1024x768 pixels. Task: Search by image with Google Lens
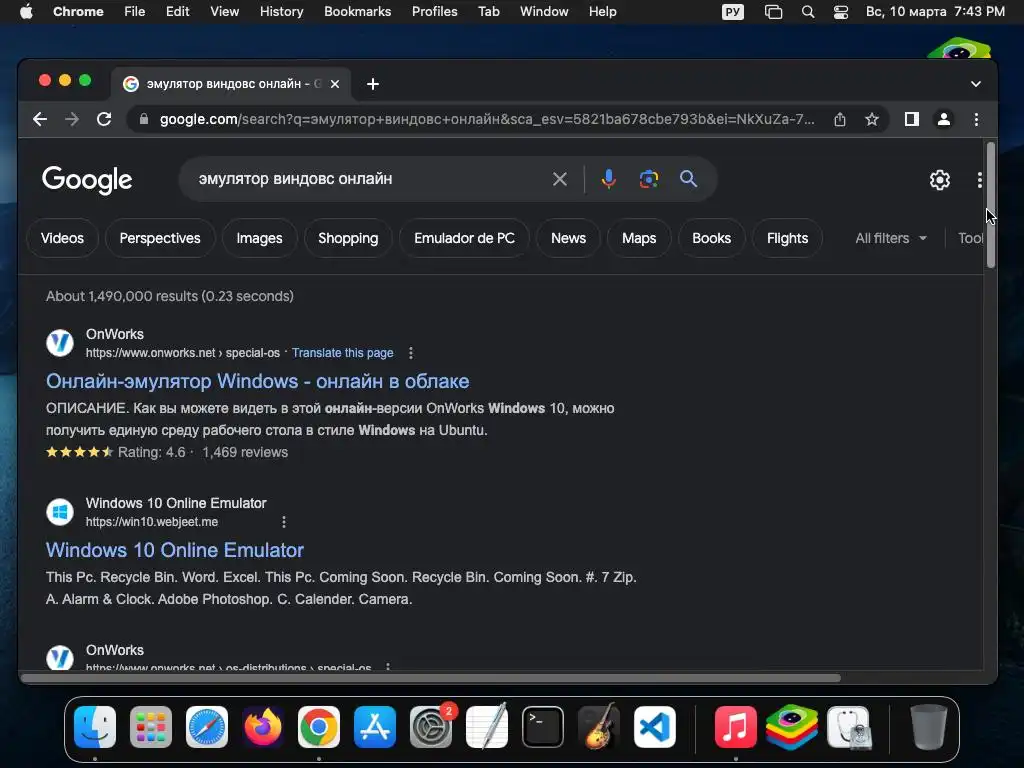point(648,179)
